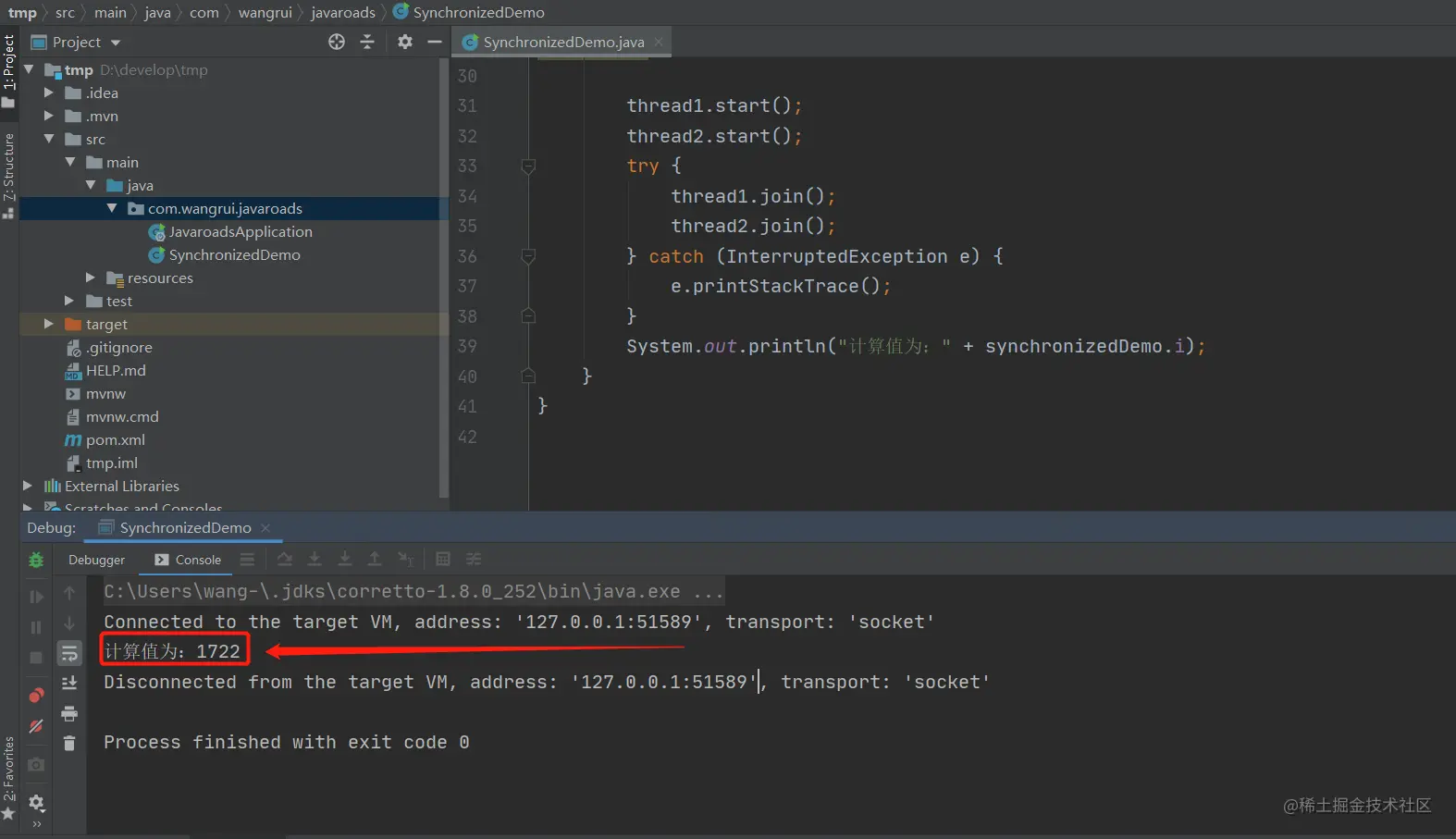Collapse the tmp root folder
The height and width of the screenshot is (839, 1456).
click(29, 69)
